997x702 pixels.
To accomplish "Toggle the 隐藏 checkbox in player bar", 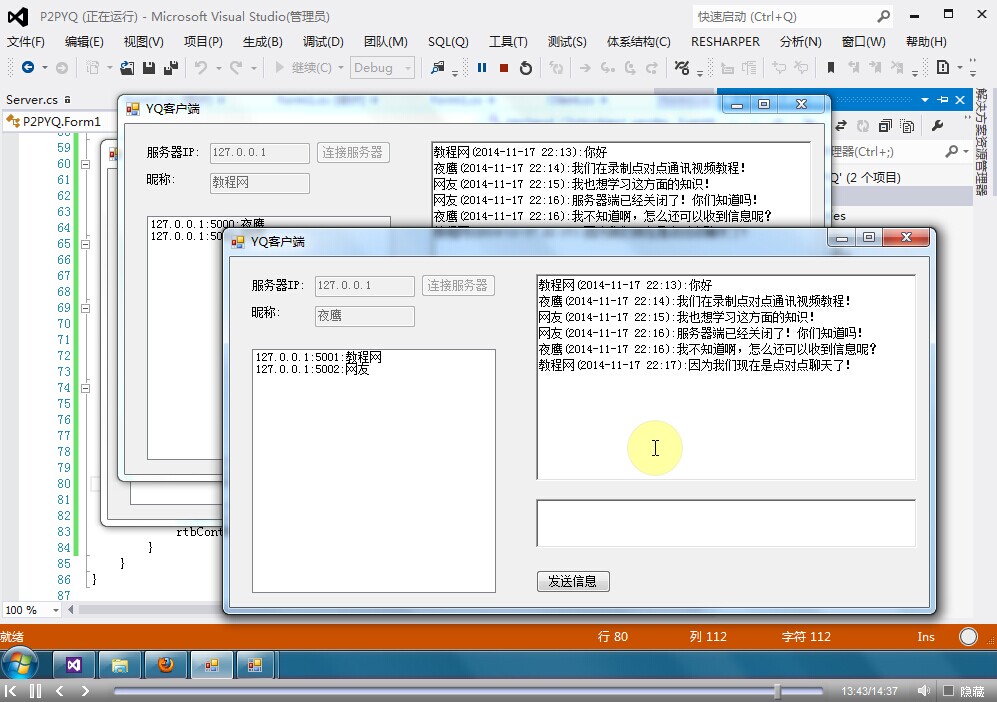I will (x=948, y=691).
